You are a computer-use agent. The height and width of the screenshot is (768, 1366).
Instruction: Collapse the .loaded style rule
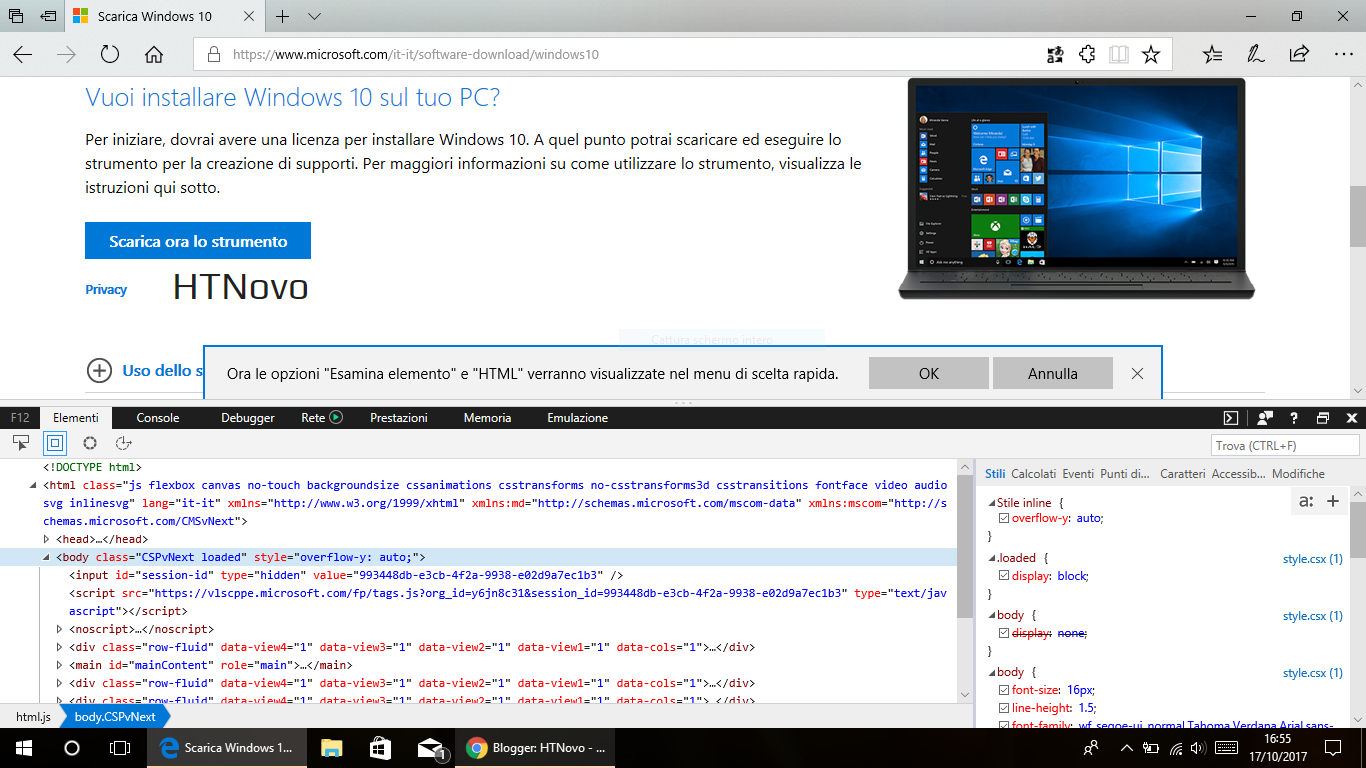[x=992, y=558]
